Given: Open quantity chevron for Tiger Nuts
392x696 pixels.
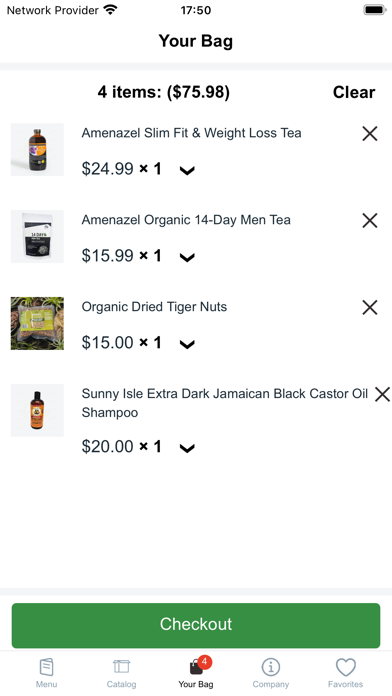Looking at the screenshot, I should click(x=187, y=344).
